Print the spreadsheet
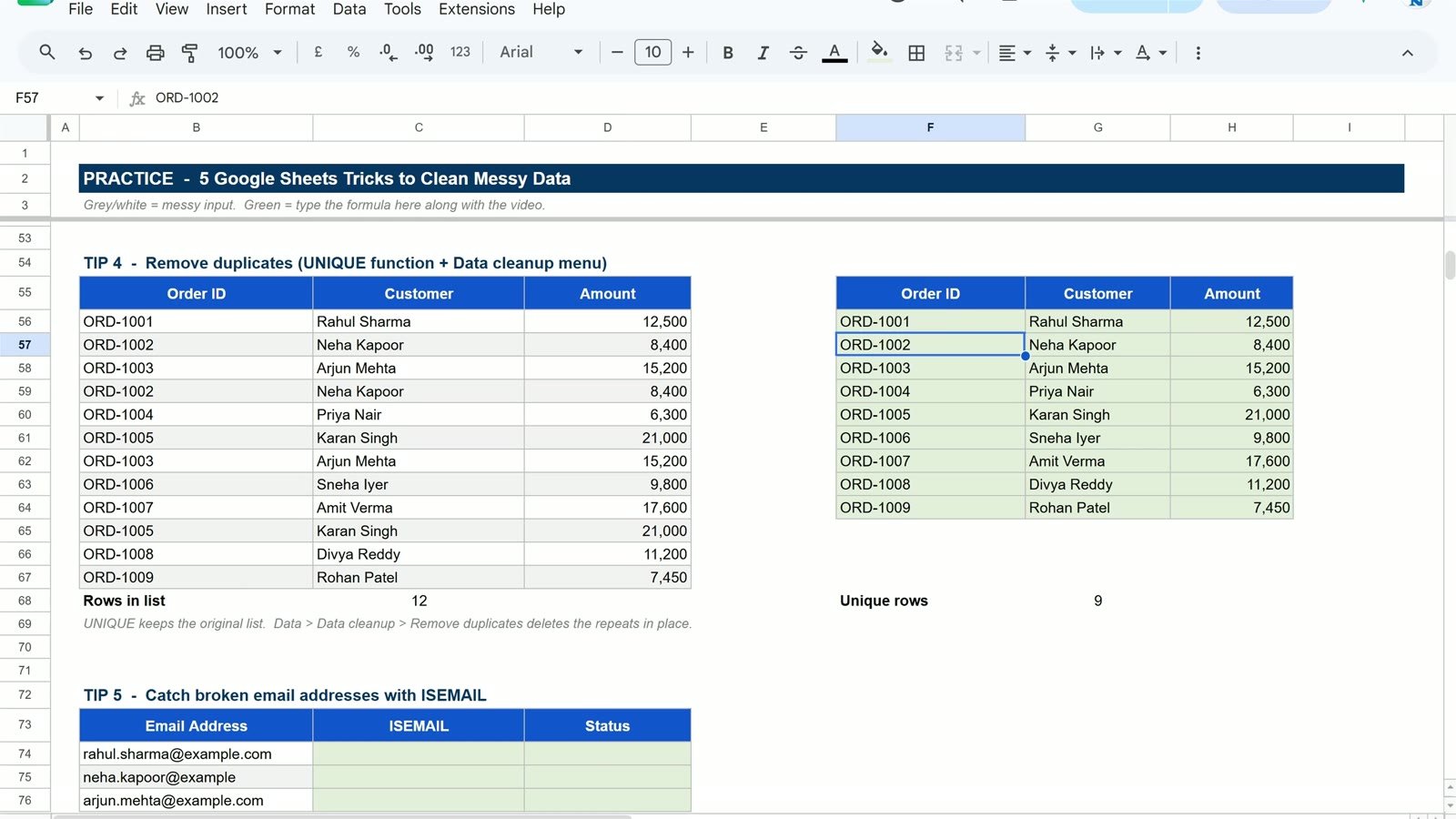 tap(155, 53)
